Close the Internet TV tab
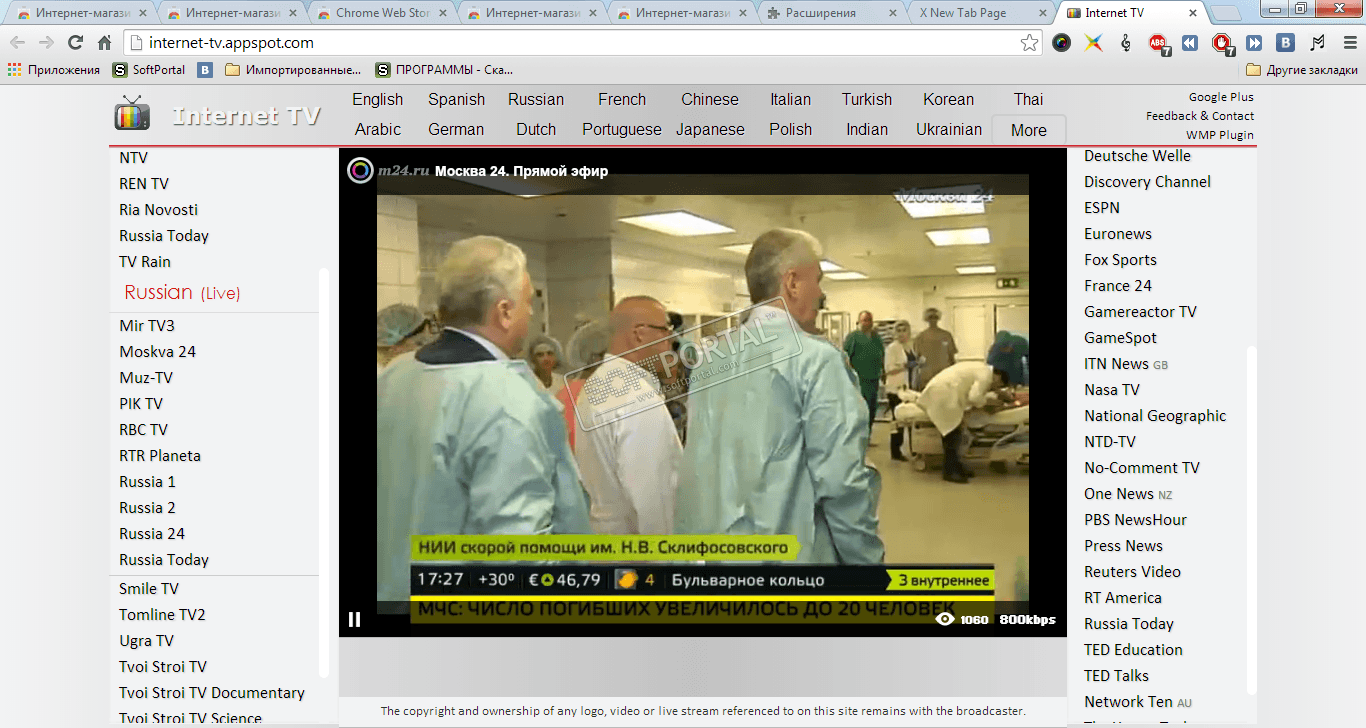The image size is (1366, 728). [1193, 13]
